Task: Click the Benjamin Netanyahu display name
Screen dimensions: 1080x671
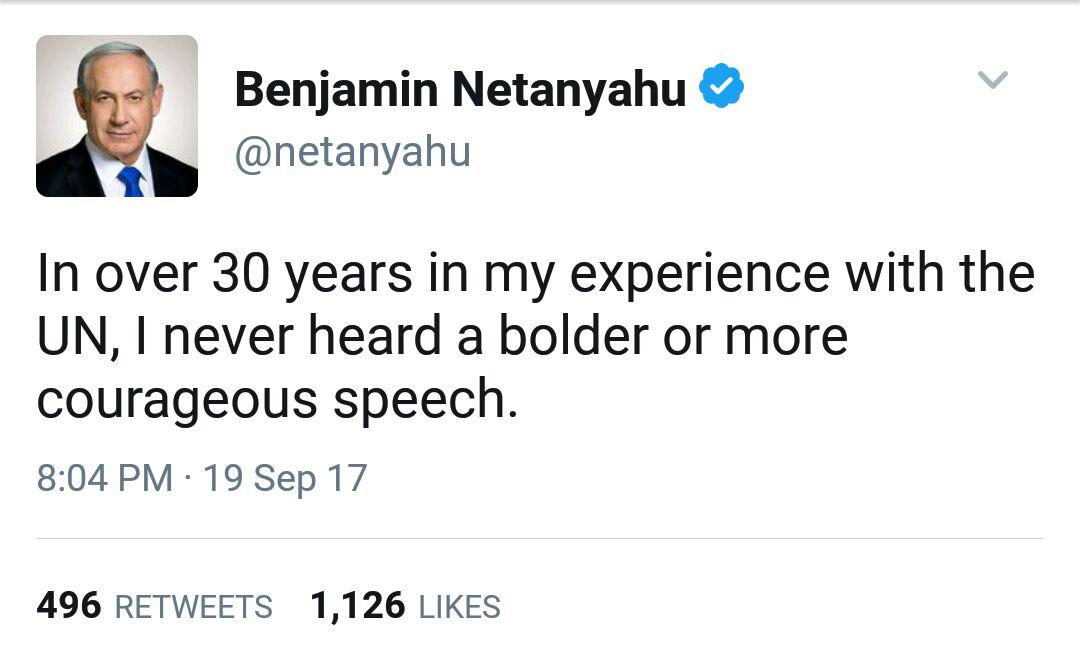Action: [x=460, y=89]
